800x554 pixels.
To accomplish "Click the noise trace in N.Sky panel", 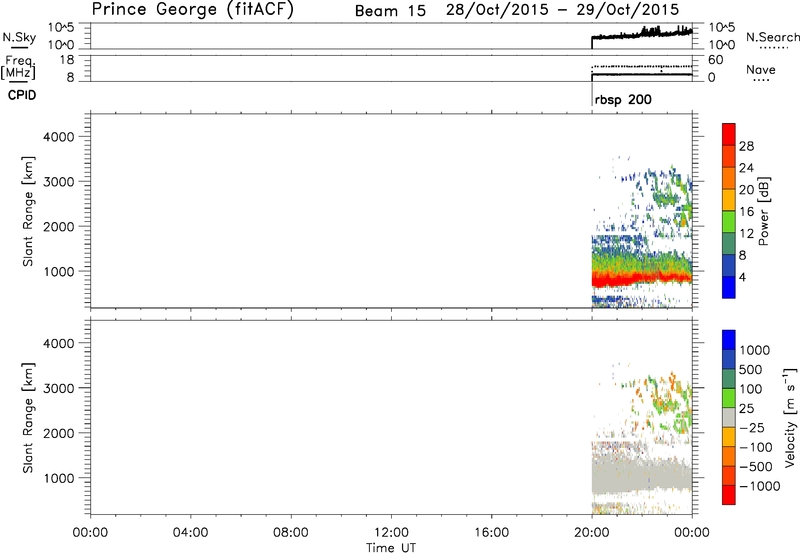I will pyautogui.click(x=642, y=35).
